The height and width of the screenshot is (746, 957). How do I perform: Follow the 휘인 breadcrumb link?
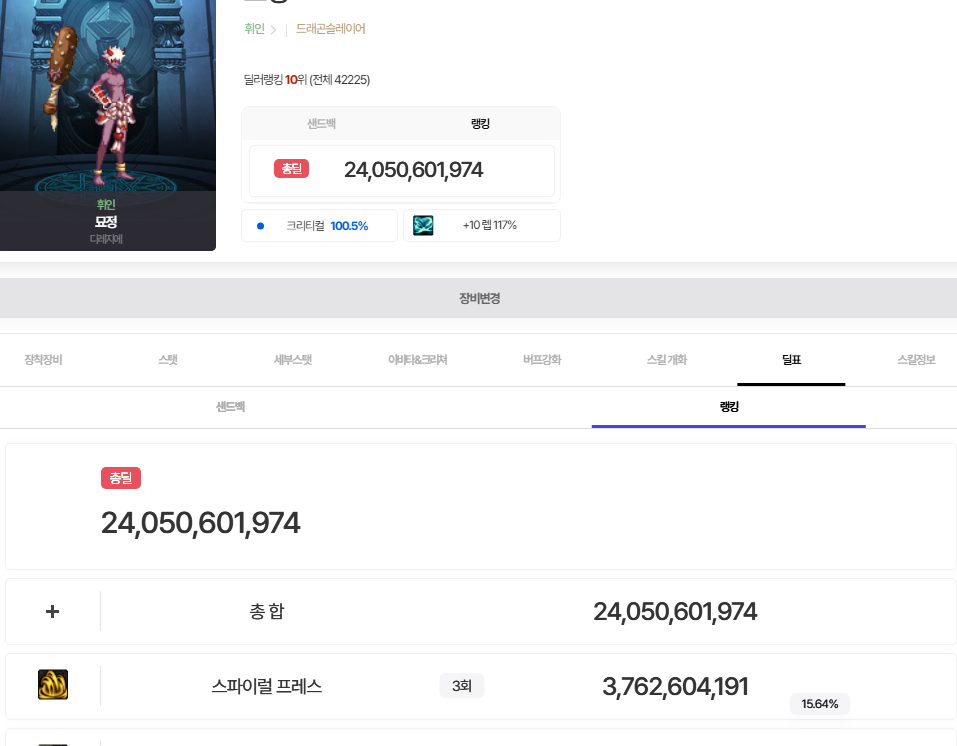point(255,29)
